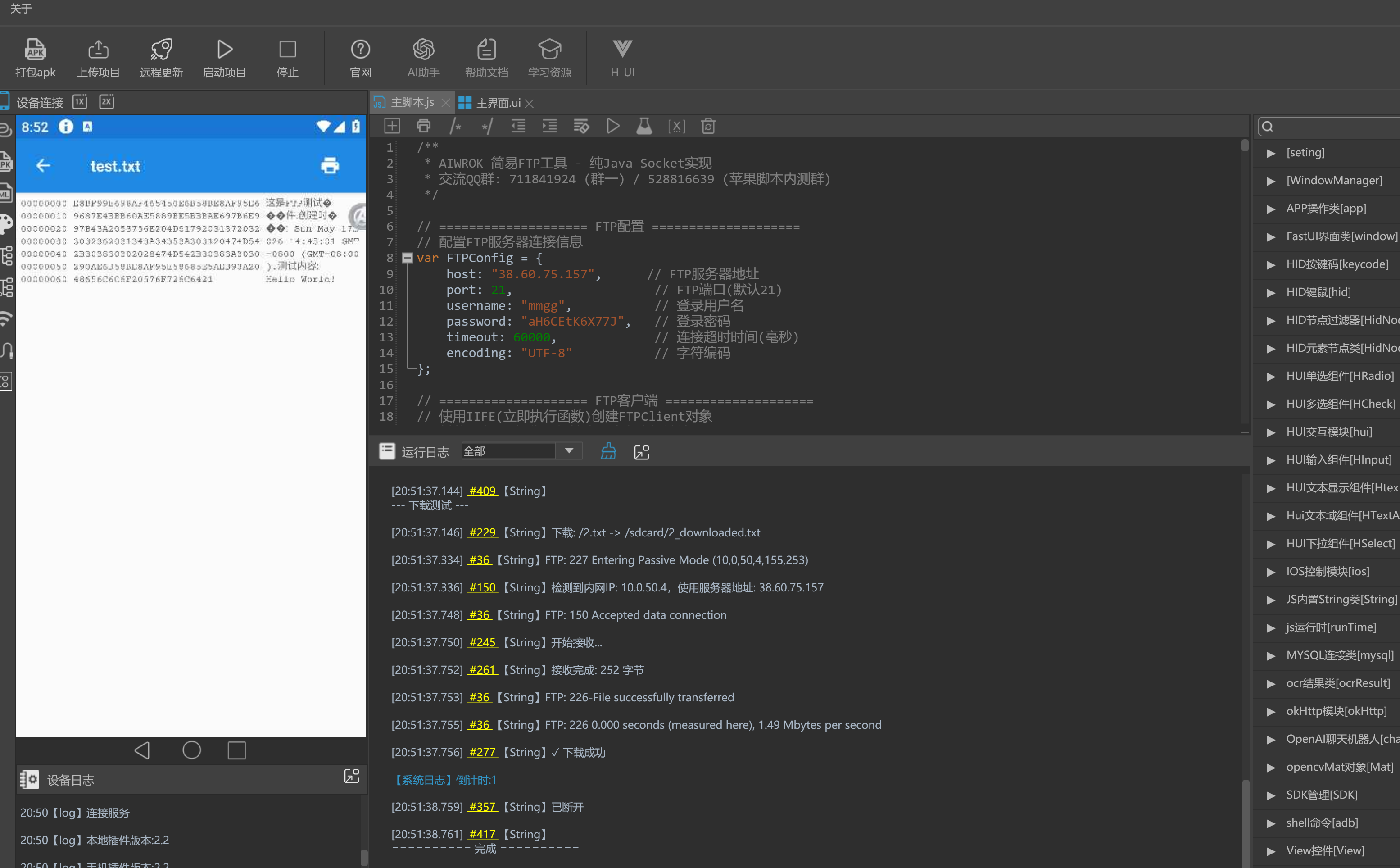Comment selection with the /* icon

pos(456,126)
